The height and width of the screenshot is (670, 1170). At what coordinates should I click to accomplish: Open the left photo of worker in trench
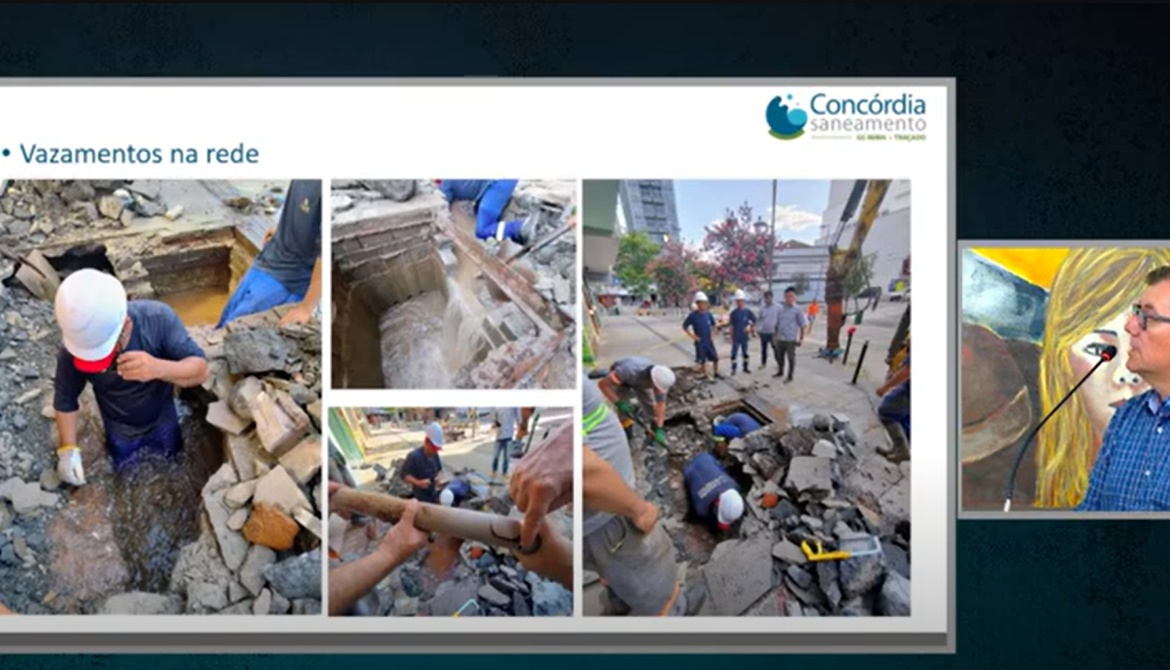(x=160, y=396)
